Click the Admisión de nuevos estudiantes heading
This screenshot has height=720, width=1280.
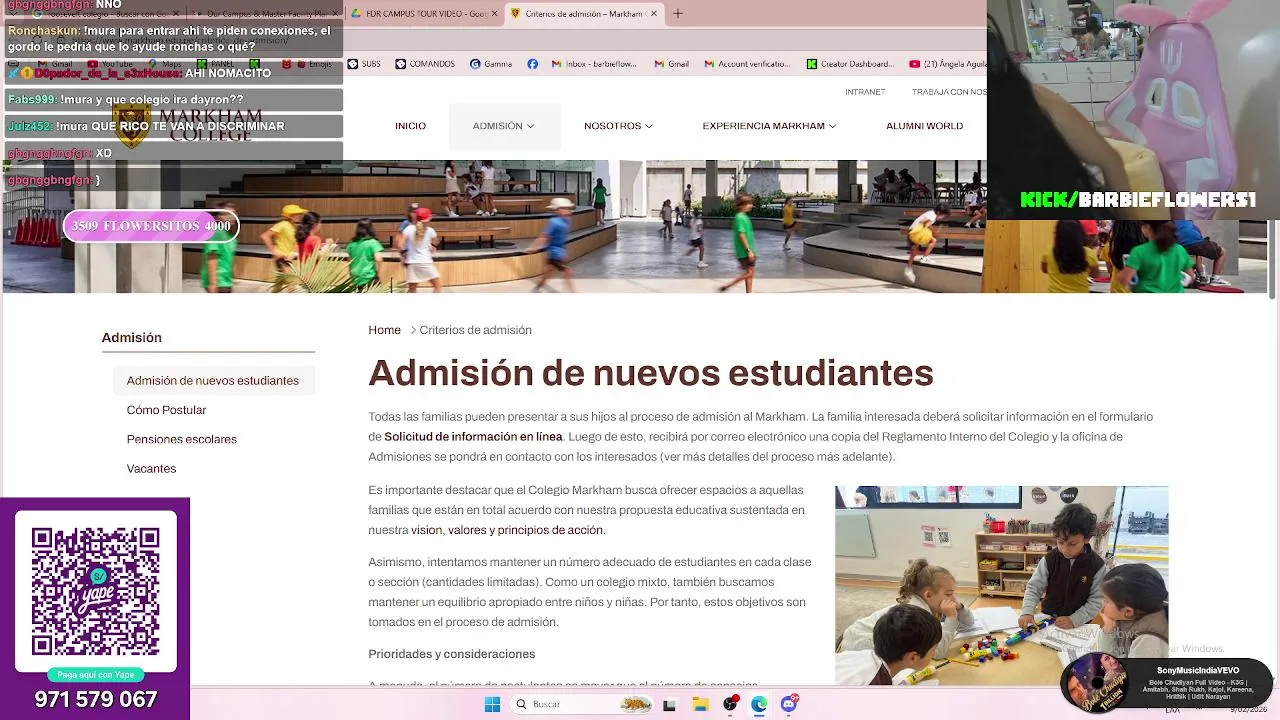tap(650, 373)
